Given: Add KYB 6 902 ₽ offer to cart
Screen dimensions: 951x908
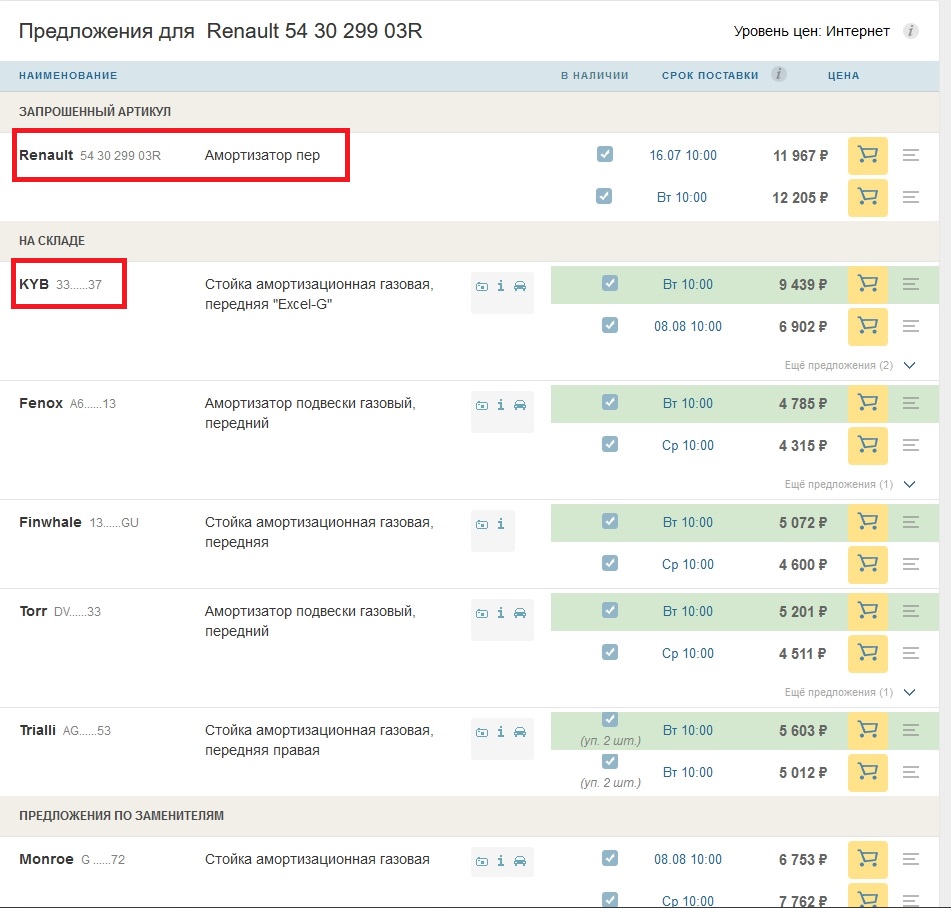Looking at the screenshot, I should tap(867, 326).
